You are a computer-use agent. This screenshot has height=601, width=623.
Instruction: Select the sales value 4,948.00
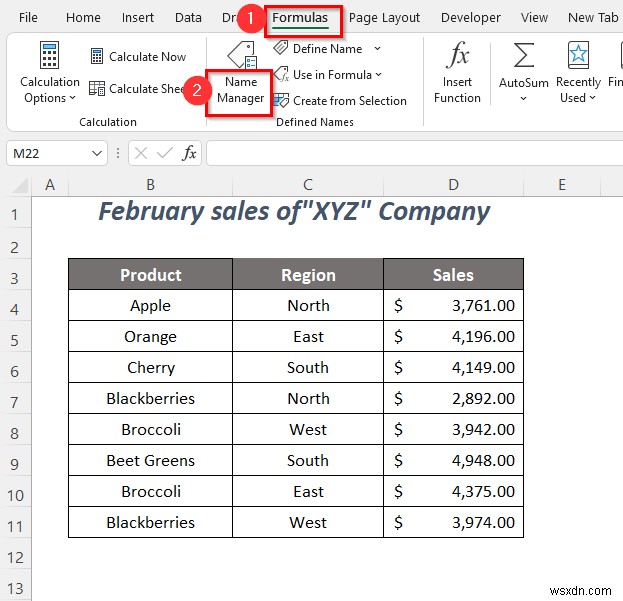point(453,460)
